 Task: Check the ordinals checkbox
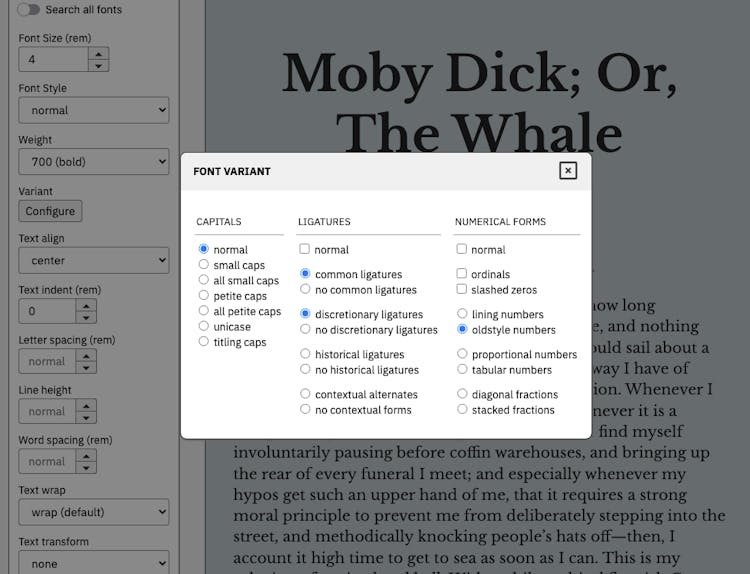coord(462,274)
